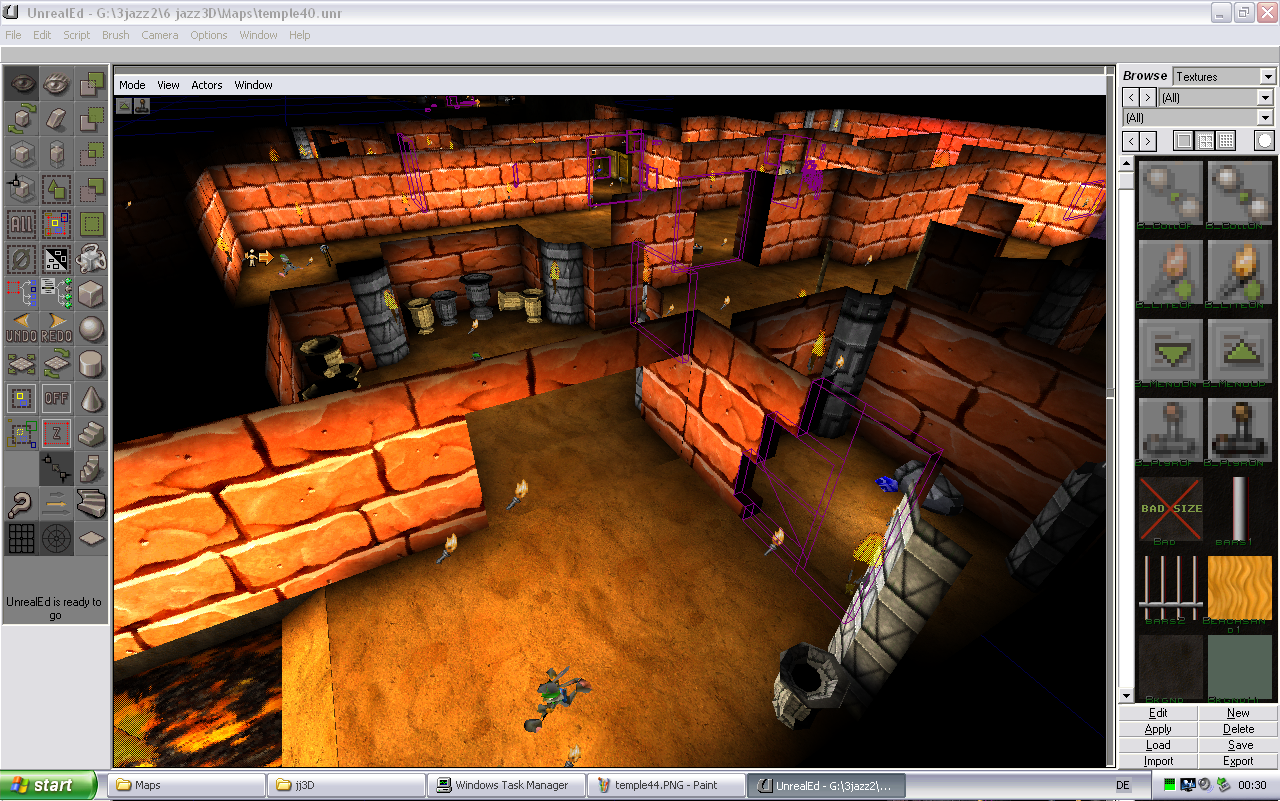This screenshot has height=801, width=1280.
Task: Click the Import button
Action: click(1158, 761)
